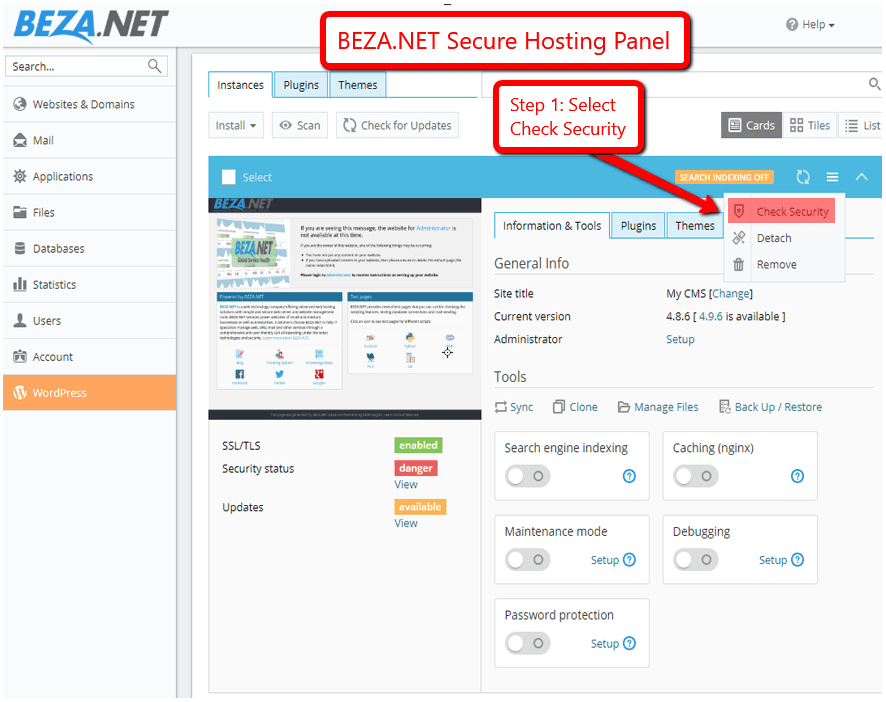Click the Sync tool link
The height and width of the screenshot is (702, 886).
click(x=514, y=407)
